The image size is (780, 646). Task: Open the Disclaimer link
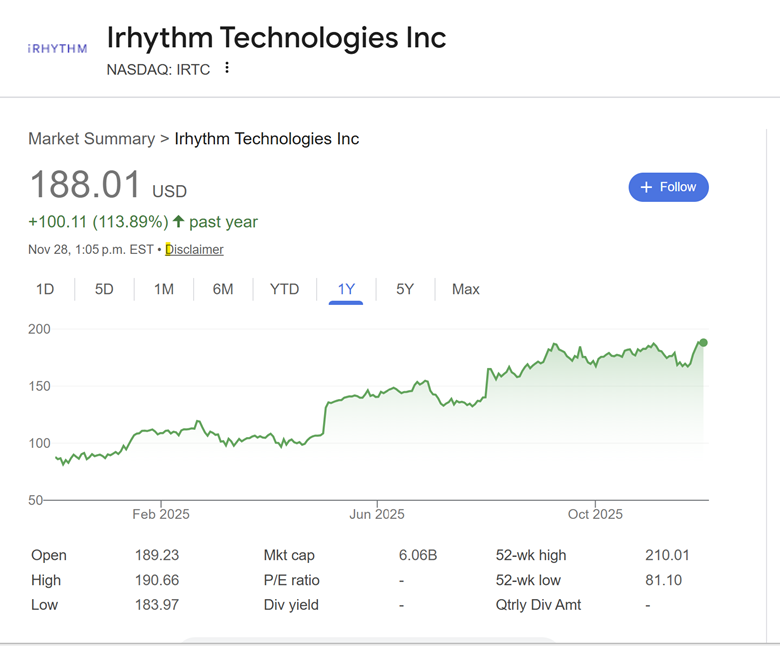pos(194,250)
